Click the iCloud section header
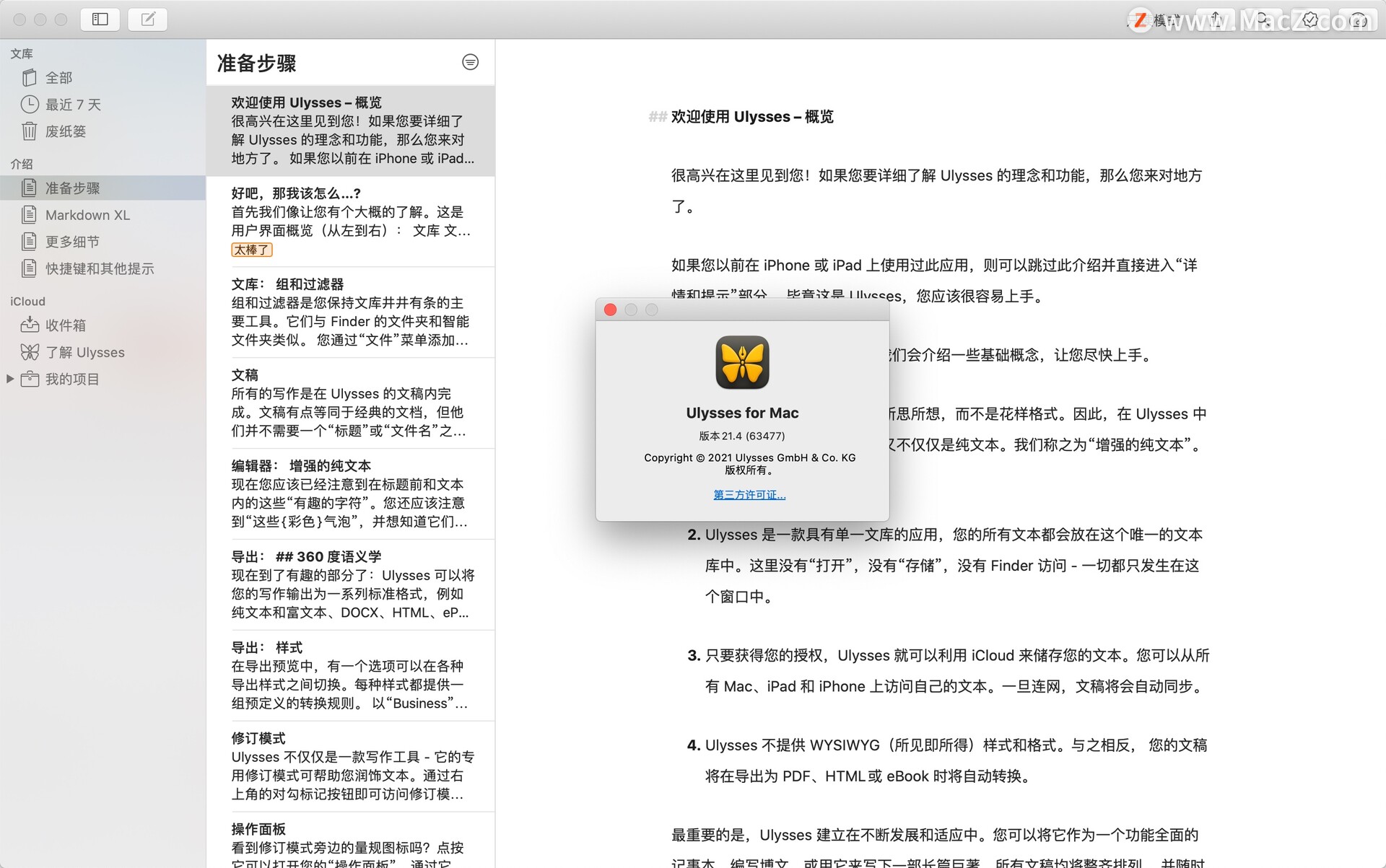 (27, 302)
